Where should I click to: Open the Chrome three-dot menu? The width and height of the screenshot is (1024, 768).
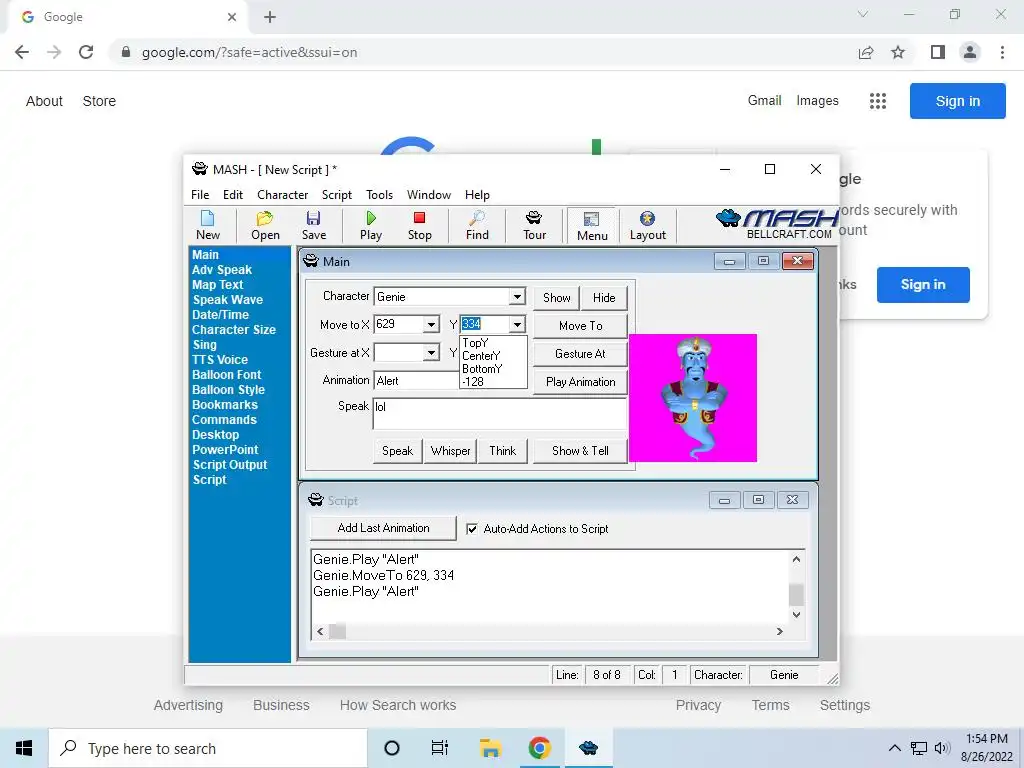pos(1002,52)
